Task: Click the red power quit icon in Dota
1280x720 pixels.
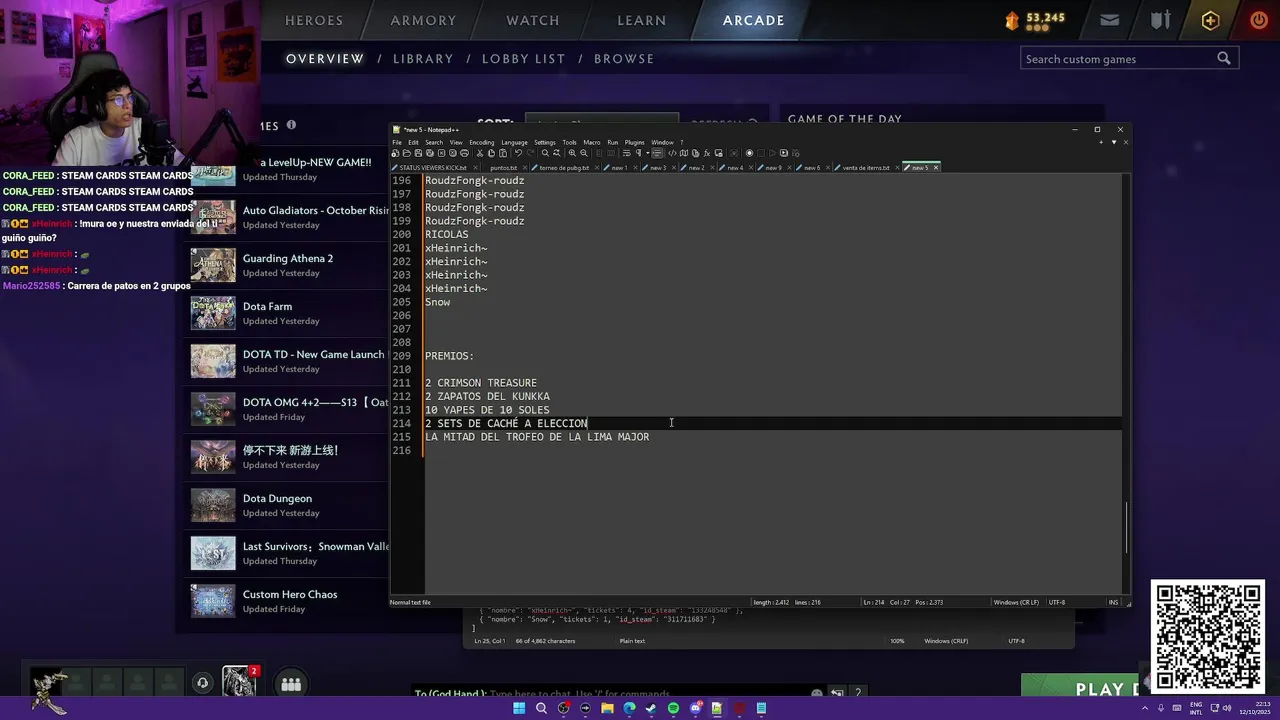Action: pos(1258,20)
